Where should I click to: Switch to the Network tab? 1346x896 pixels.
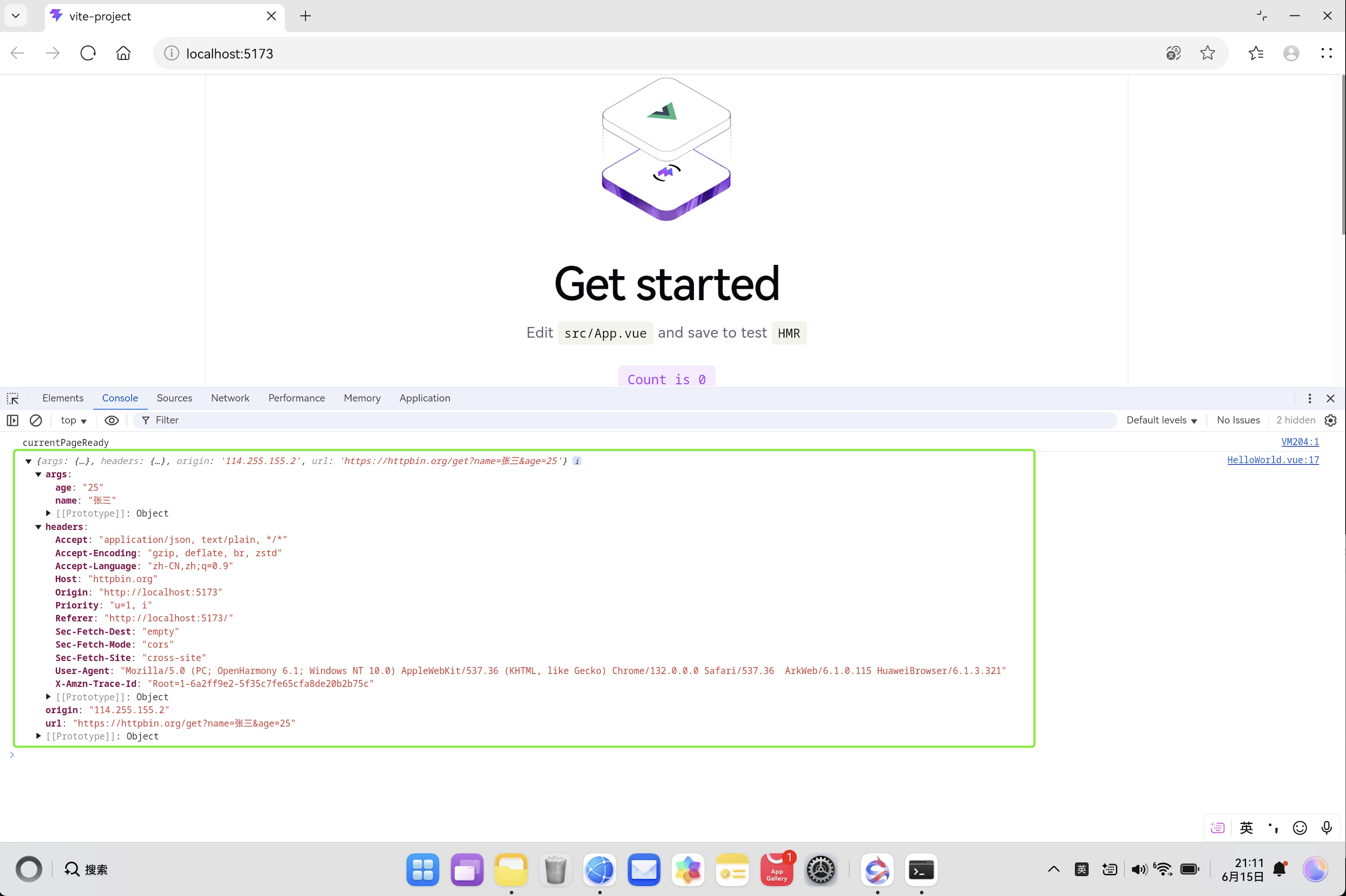point(230,398)
